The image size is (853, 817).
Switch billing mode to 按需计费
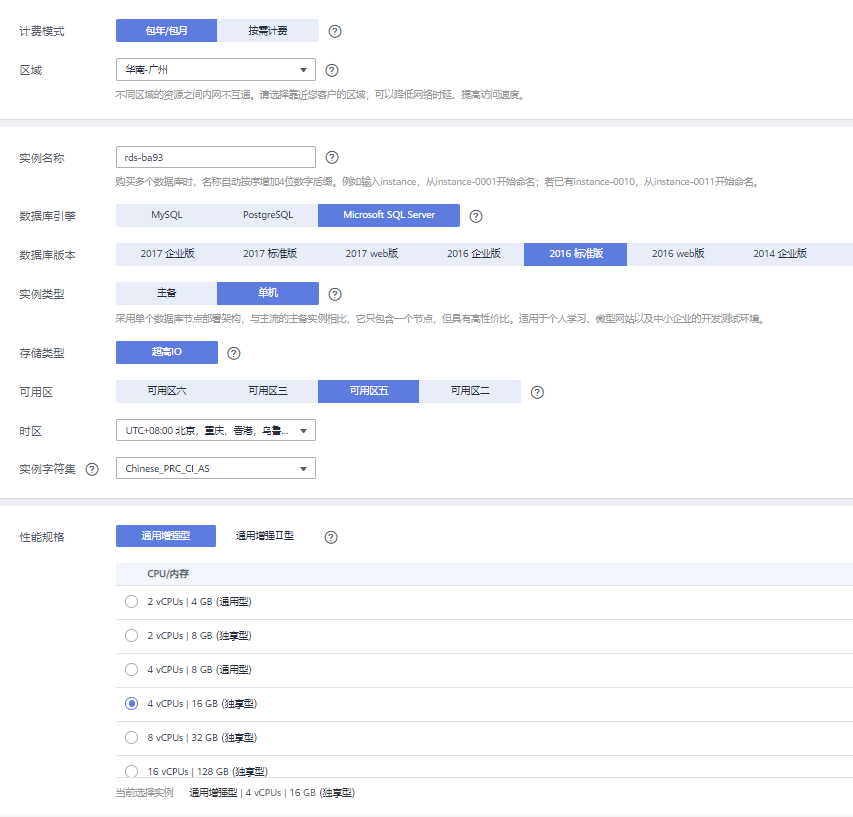[267, 31]
